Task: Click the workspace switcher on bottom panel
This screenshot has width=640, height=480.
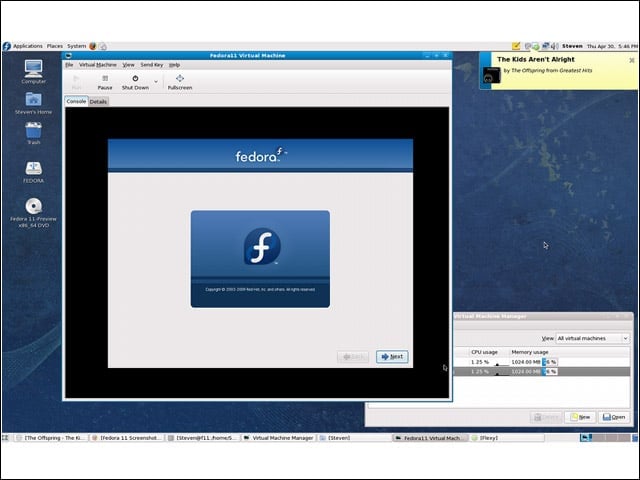Action: click(605, 438)
